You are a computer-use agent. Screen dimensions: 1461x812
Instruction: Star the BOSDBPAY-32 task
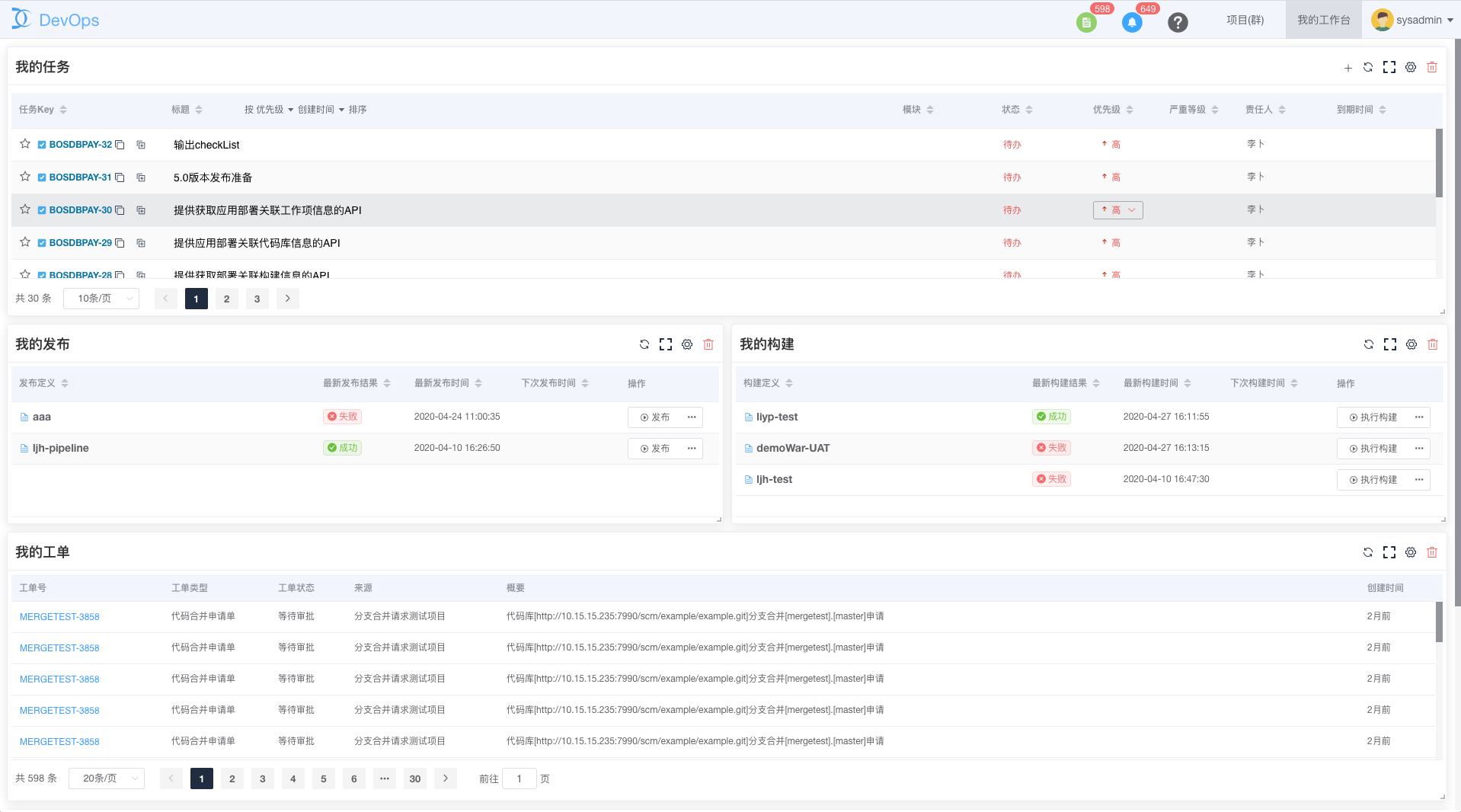click(x=25, y=144)
